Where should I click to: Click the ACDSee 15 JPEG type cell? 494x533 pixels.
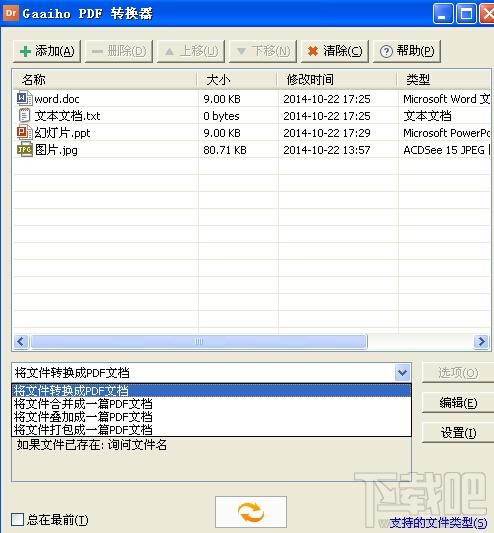coord(446,150)
